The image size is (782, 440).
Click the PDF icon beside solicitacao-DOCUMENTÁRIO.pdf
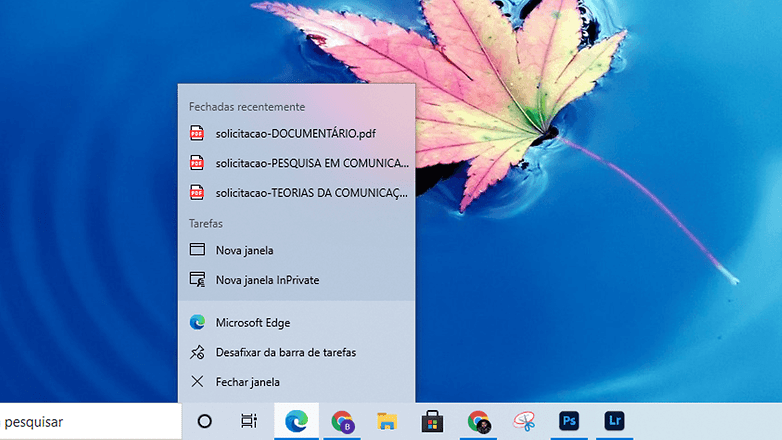(x=196, y=133)
